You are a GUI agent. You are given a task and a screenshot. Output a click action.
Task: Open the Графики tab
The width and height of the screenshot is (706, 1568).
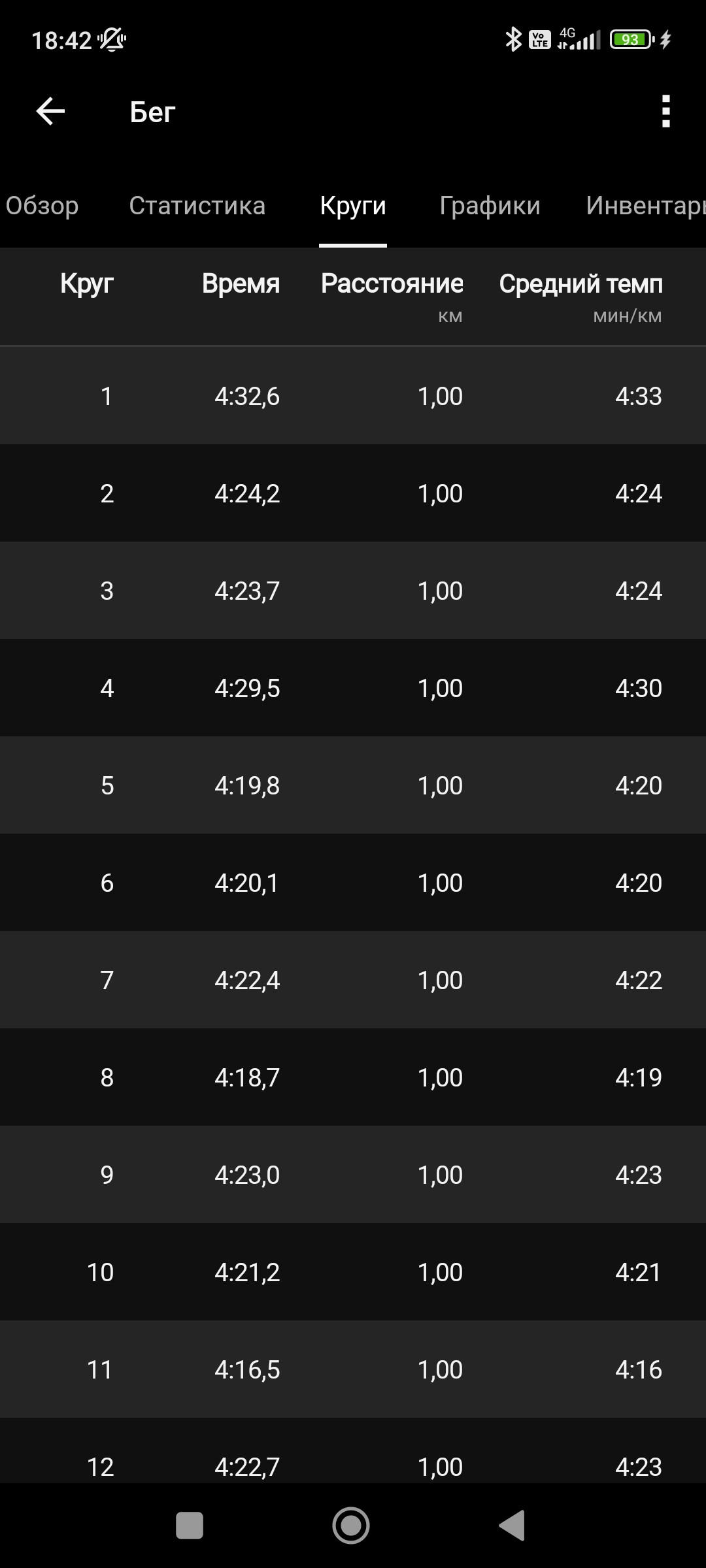[x=490, y=205]
